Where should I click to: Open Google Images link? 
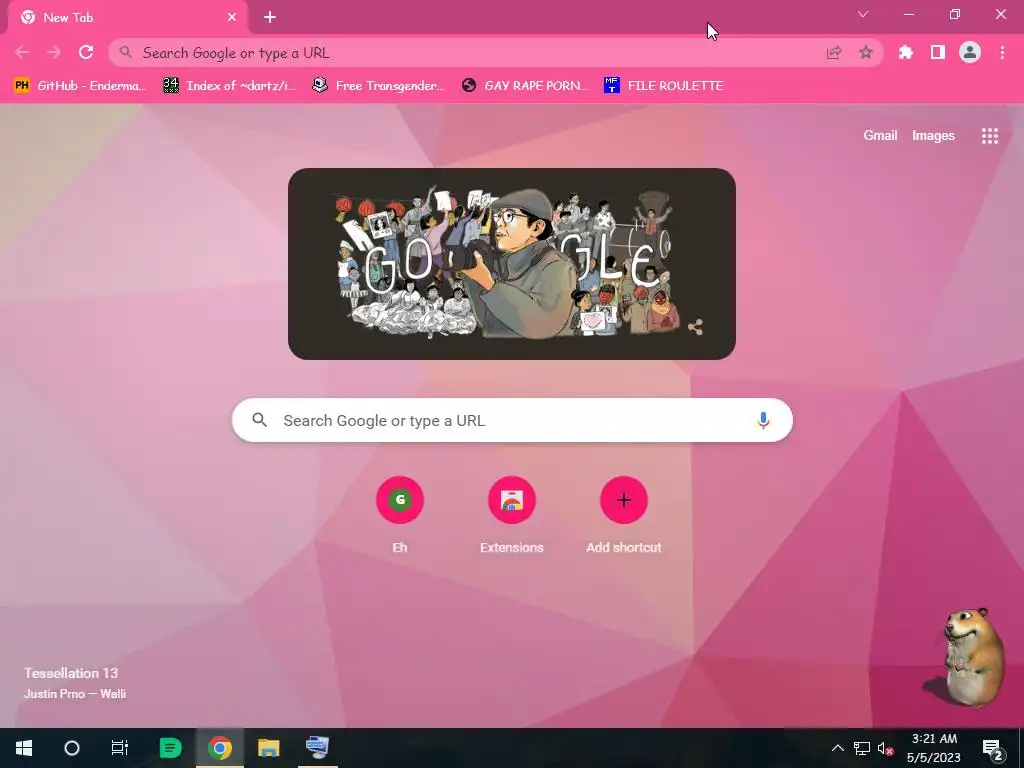(933, 135)
